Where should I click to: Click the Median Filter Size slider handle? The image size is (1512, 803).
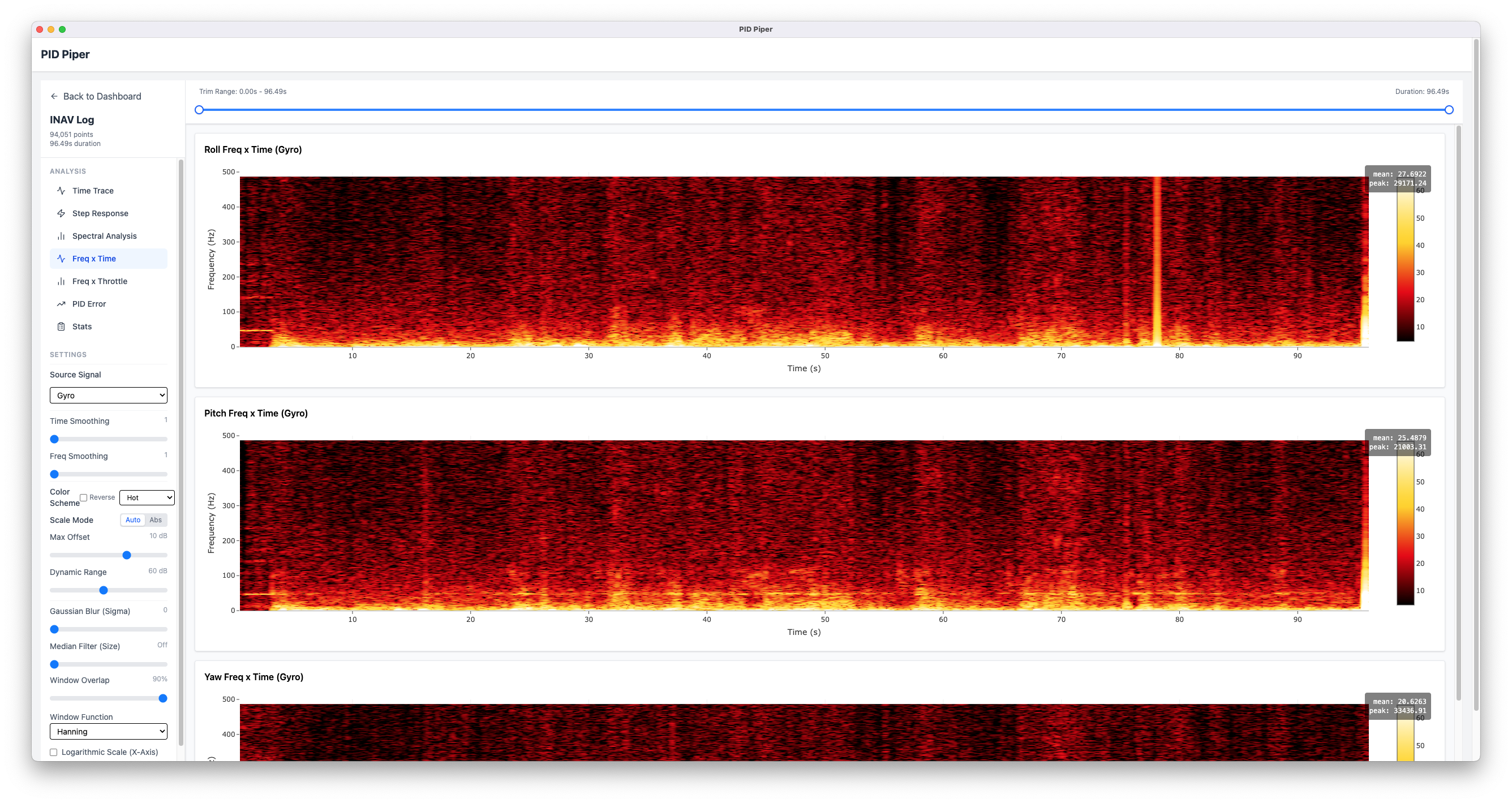(x=54, y=664)
